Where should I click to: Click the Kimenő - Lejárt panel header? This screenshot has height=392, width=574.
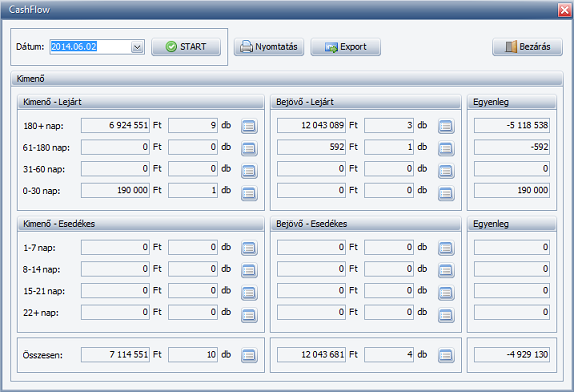(141, 102)
